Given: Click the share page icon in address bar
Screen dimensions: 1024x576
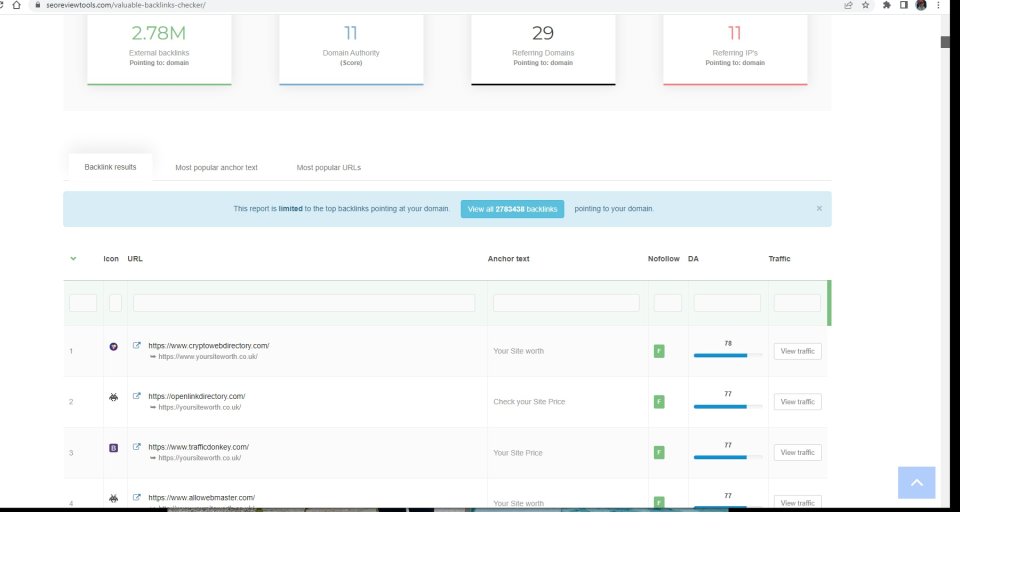Looking at the screenshot, I should pyautogui.click(x=848, y=5).
